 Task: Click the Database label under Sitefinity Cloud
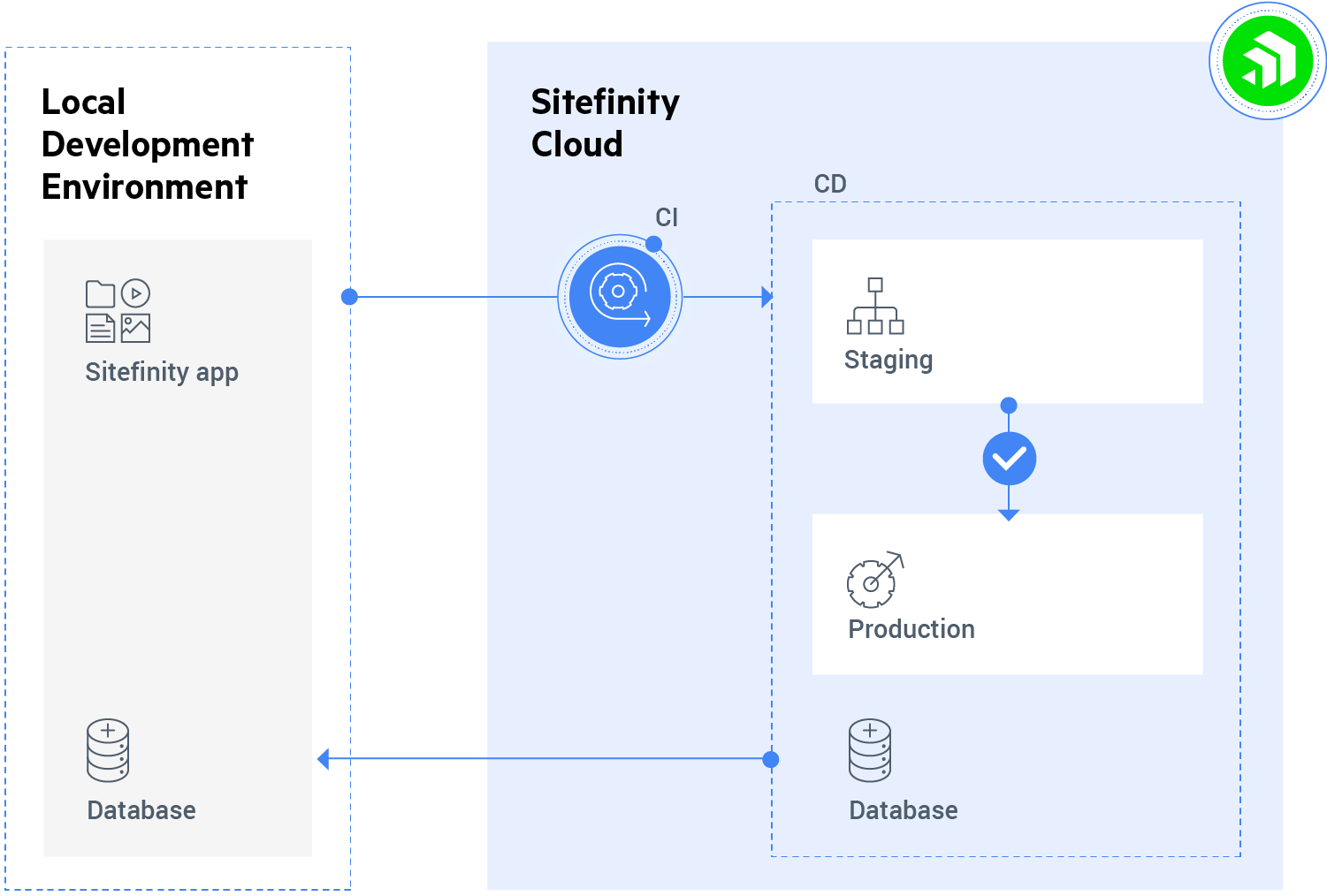coord(904,810)
